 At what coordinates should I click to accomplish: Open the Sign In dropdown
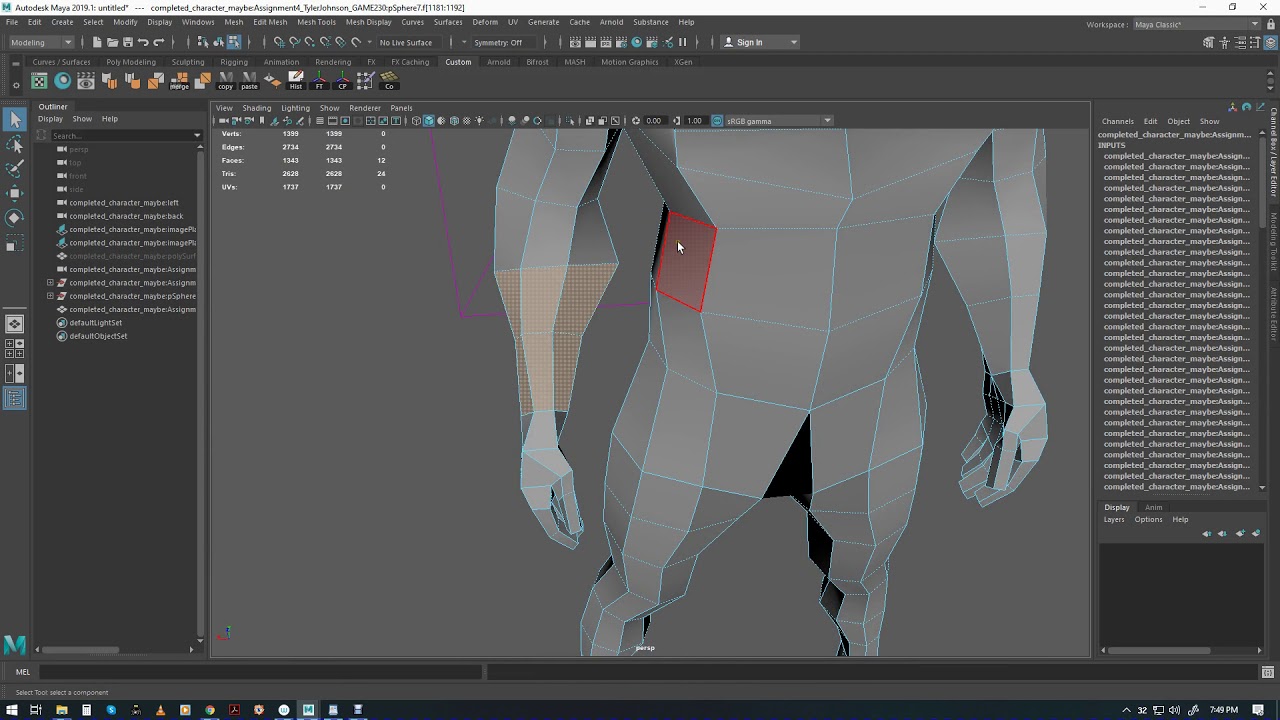click(760, 42)
